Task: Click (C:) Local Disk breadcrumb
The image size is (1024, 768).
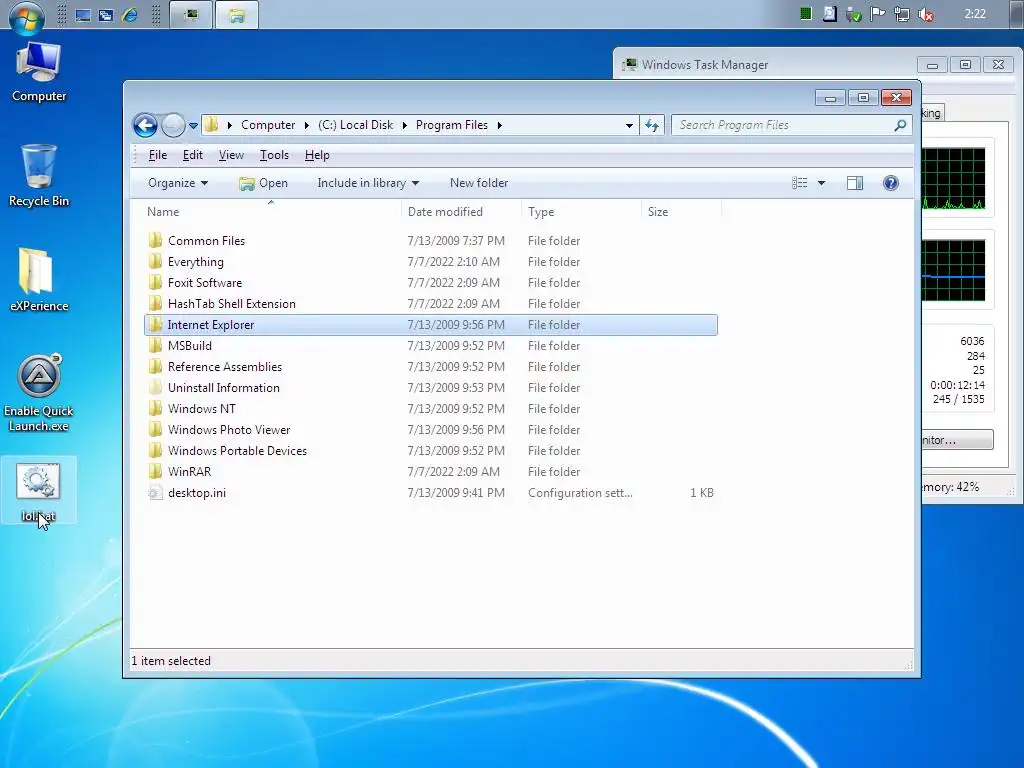Action: click(x=355, y=125)
